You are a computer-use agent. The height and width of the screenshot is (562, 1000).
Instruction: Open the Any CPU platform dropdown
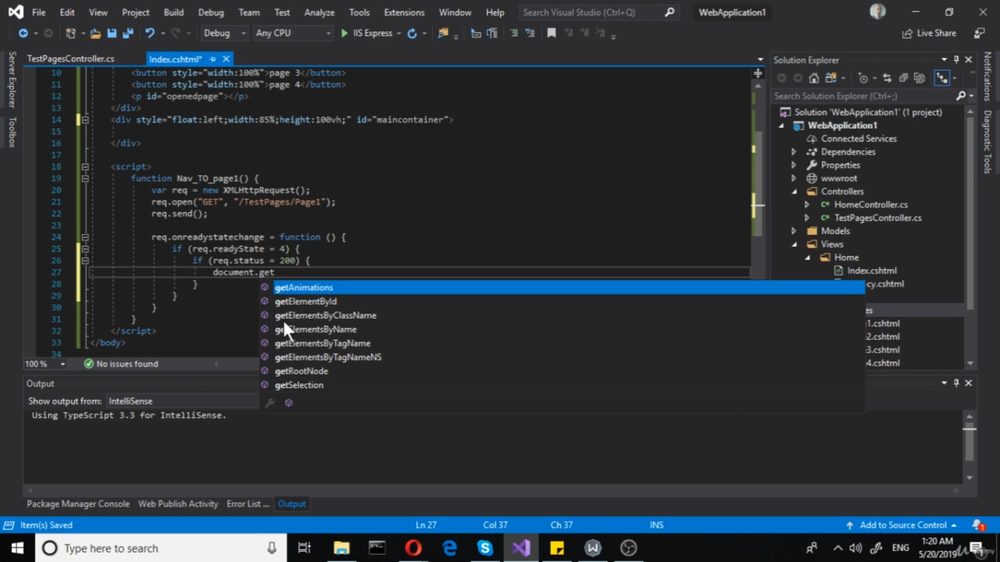pyautogui.click(x=292, y=33)
